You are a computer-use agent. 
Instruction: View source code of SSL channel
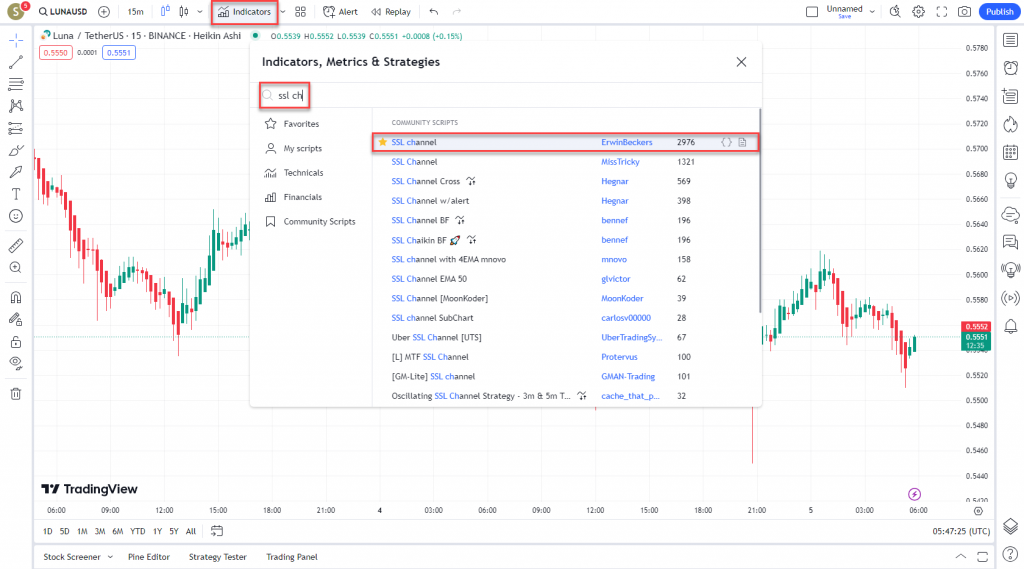pos(726,142)
